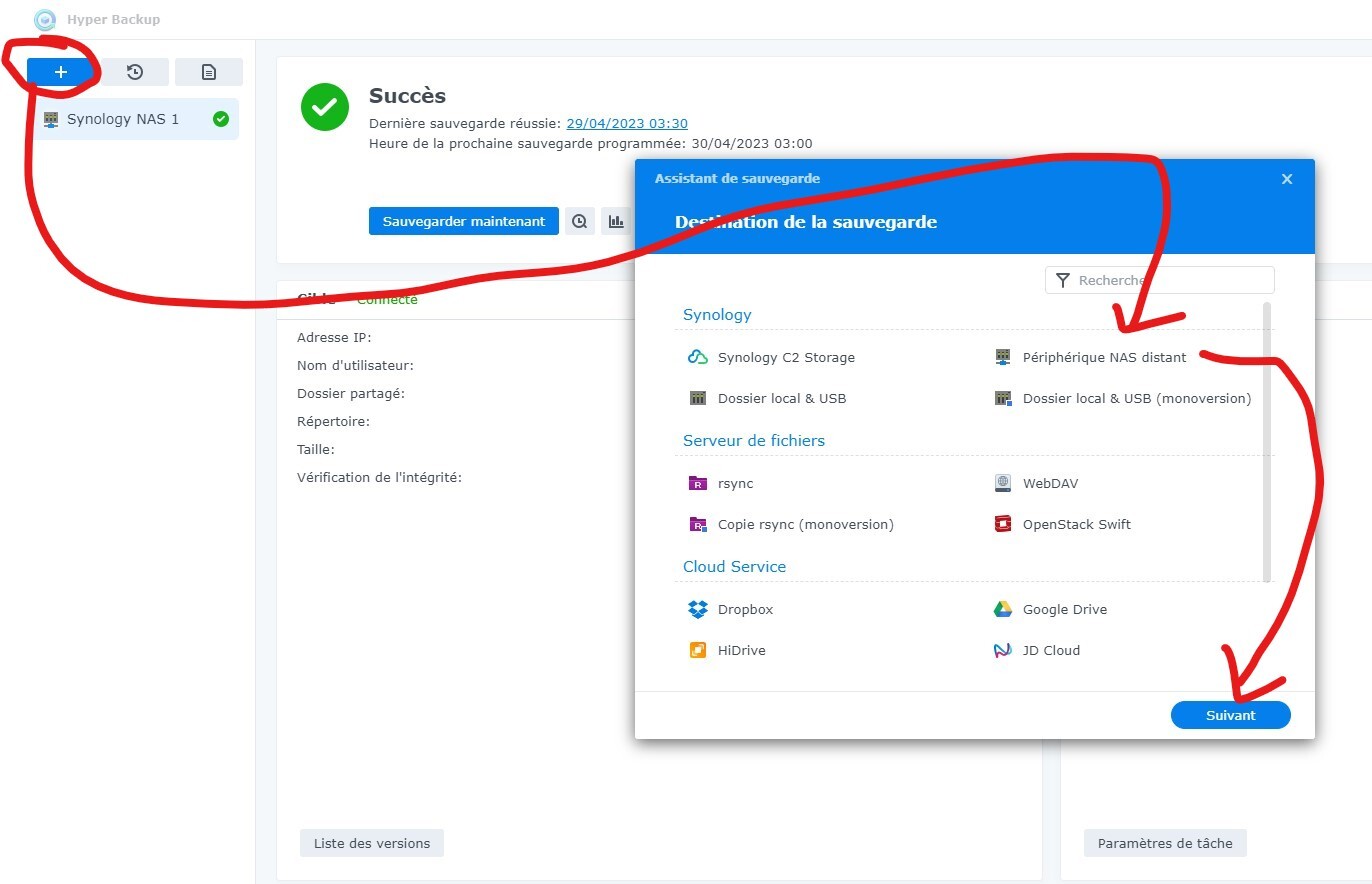The width and height of the screenshot is (1372, 884).
Task: Open the backup explorer magnifier-clock icon
Action: [x=580, y=221]
